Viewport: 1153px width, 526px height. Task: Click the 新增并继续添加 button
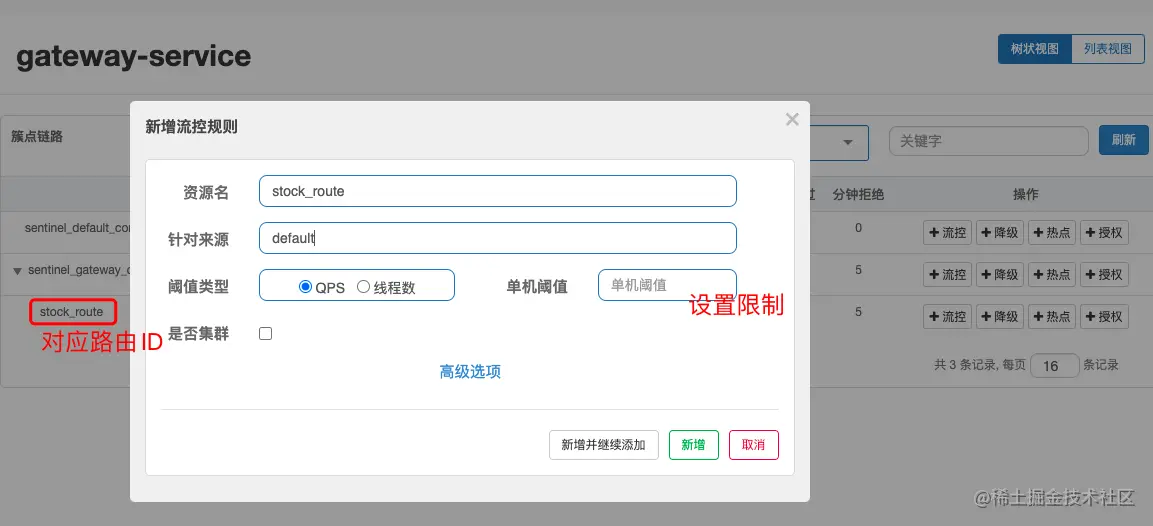[x=604, y=445]
